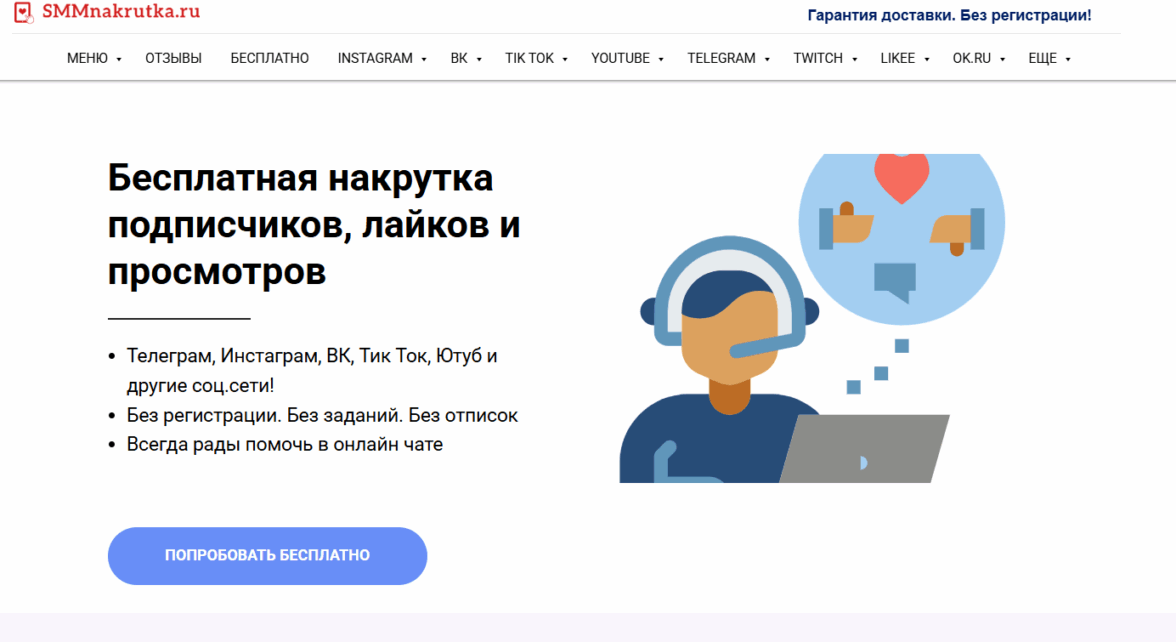1176x642 pixels.
Task: Click the ПОПРОБОВАТЬ БЕСПЛАТНО button
Action: [x=268, y=556]
